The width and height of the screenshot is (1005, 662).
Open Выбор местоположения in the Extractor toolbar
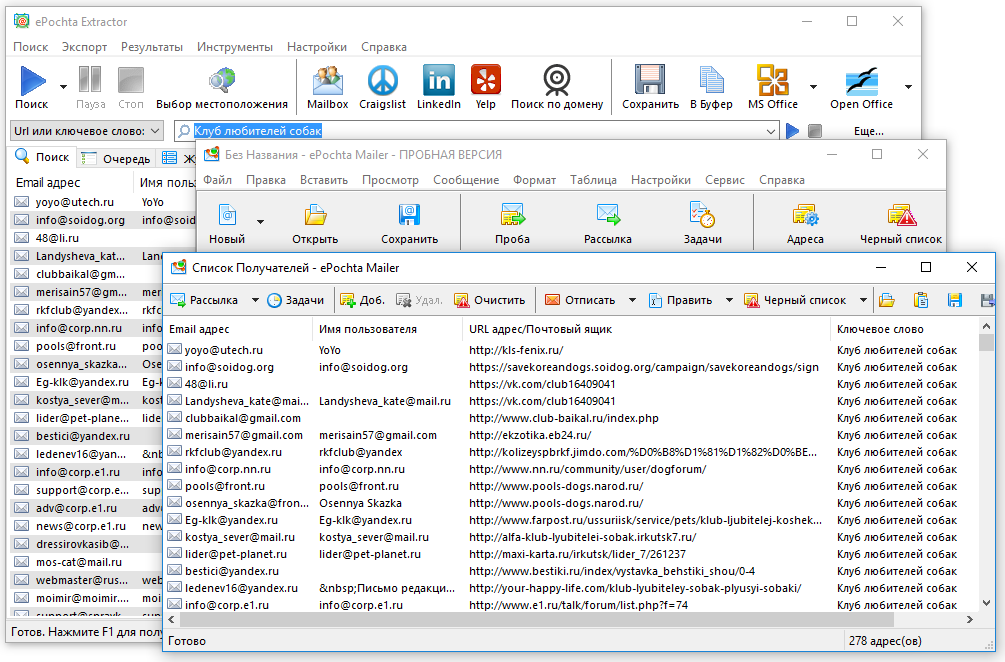[222, 87]
